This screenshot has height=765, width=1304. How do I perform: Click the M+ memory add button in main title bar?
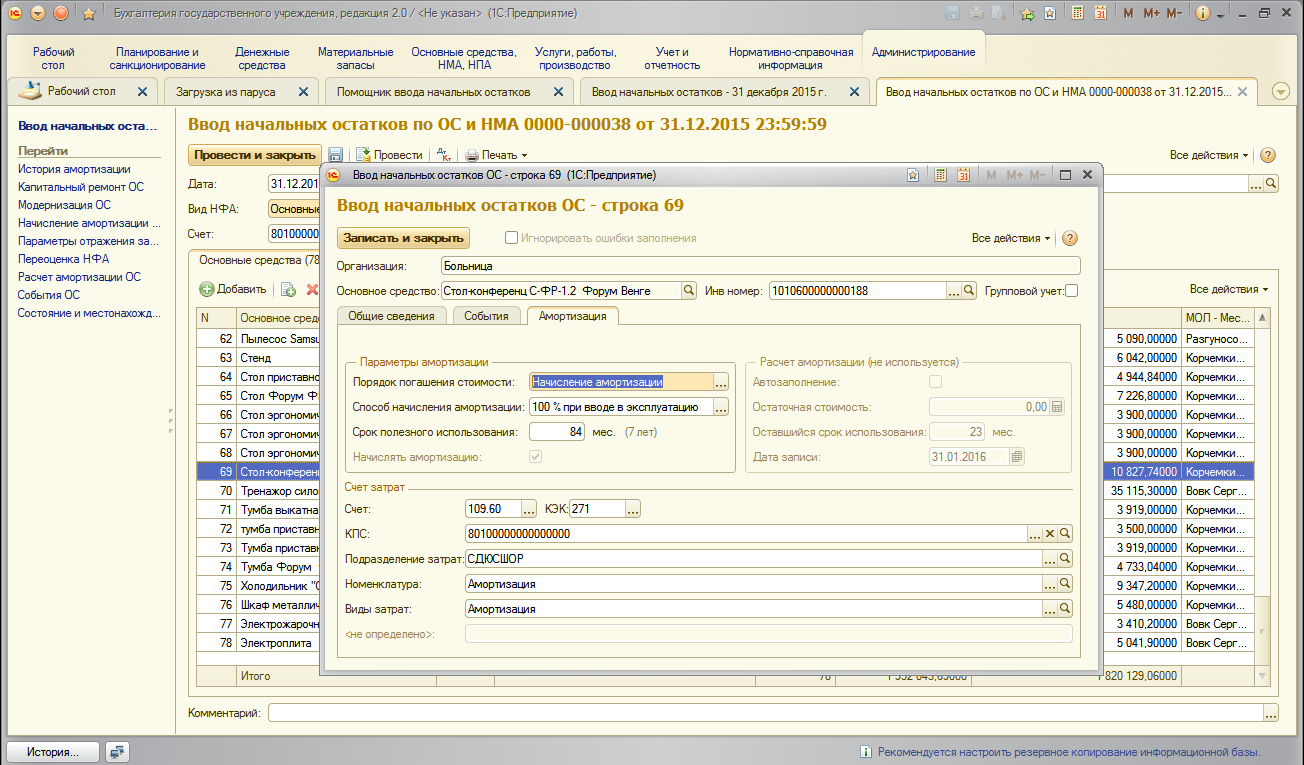1151,13
